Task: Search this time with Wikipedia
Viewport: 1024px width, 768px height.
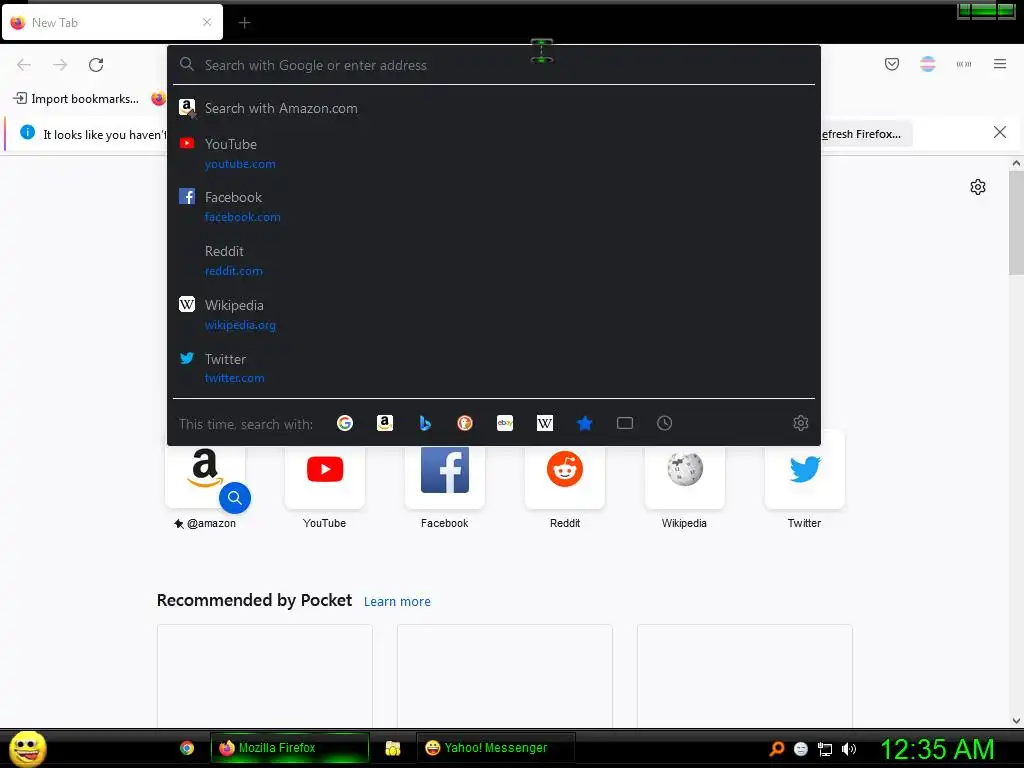Action: click(x=545, y=423)
